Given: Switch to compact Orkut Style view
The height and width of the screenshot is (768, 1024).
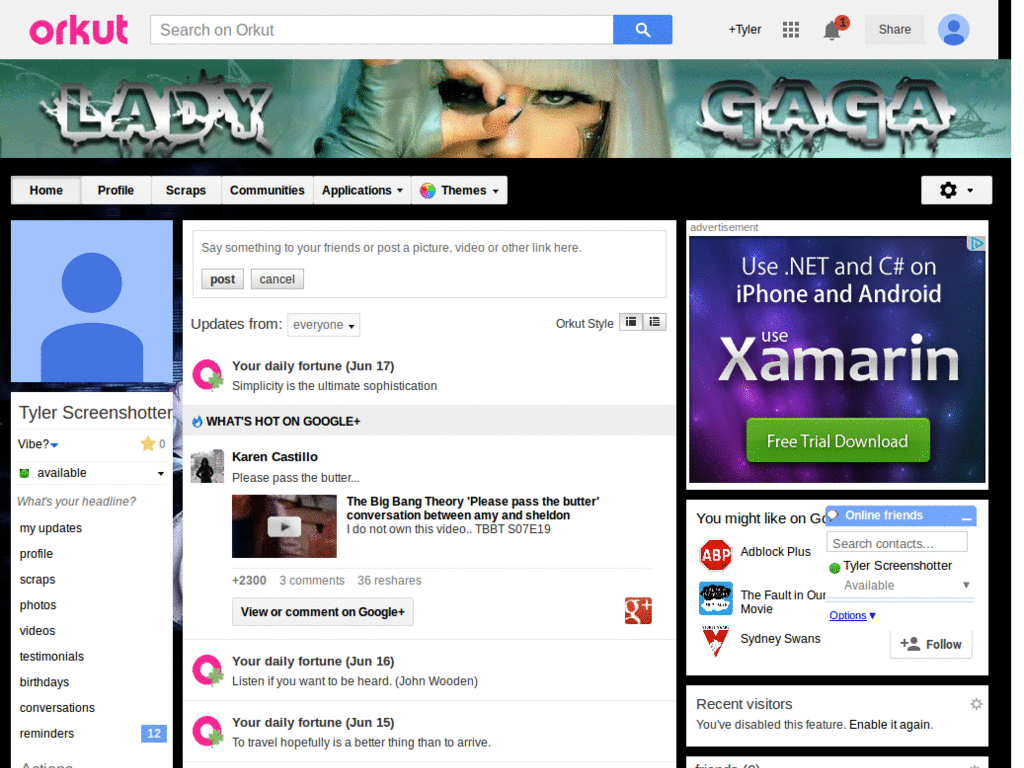Looking at the screenshot, I should 631,322.
